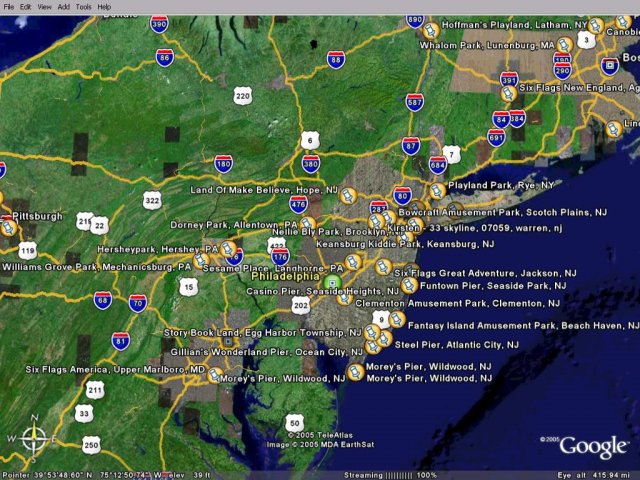The height and width of the screenshot is (480, 640).
Task: Click the Story Book Land pushpin icon
Action: click(371, 332)
